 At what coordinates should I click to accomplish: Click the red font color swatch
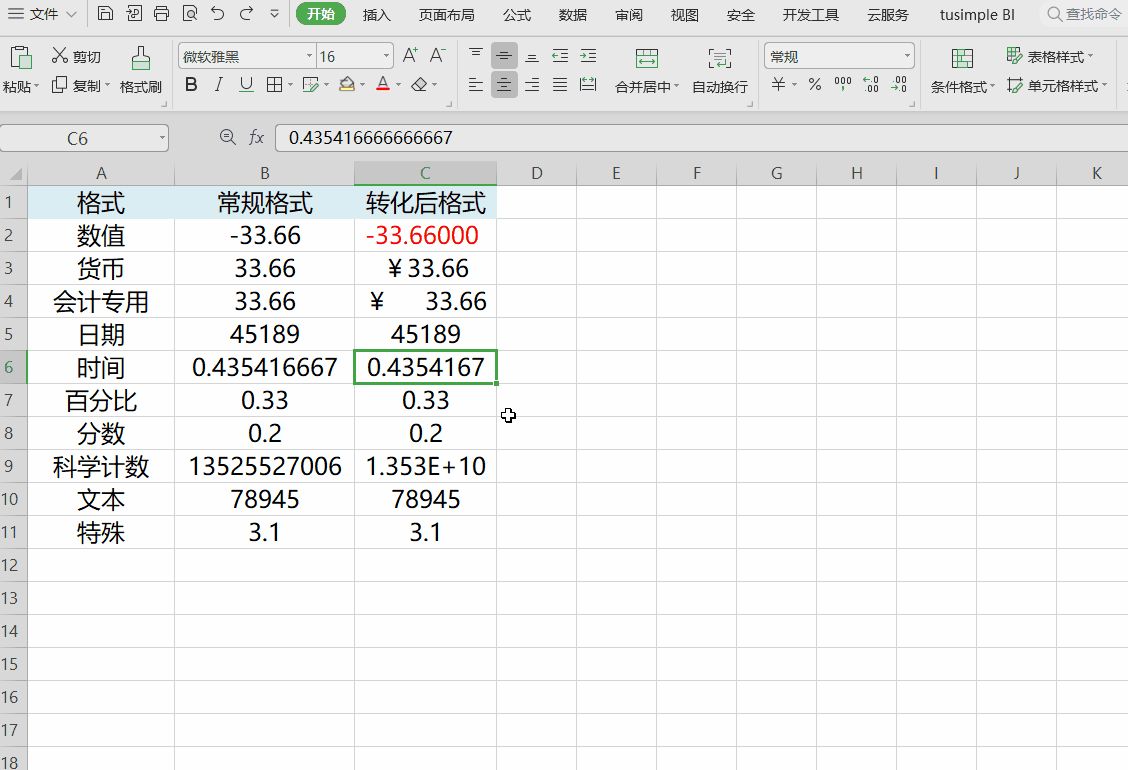[x=382, y=85]
